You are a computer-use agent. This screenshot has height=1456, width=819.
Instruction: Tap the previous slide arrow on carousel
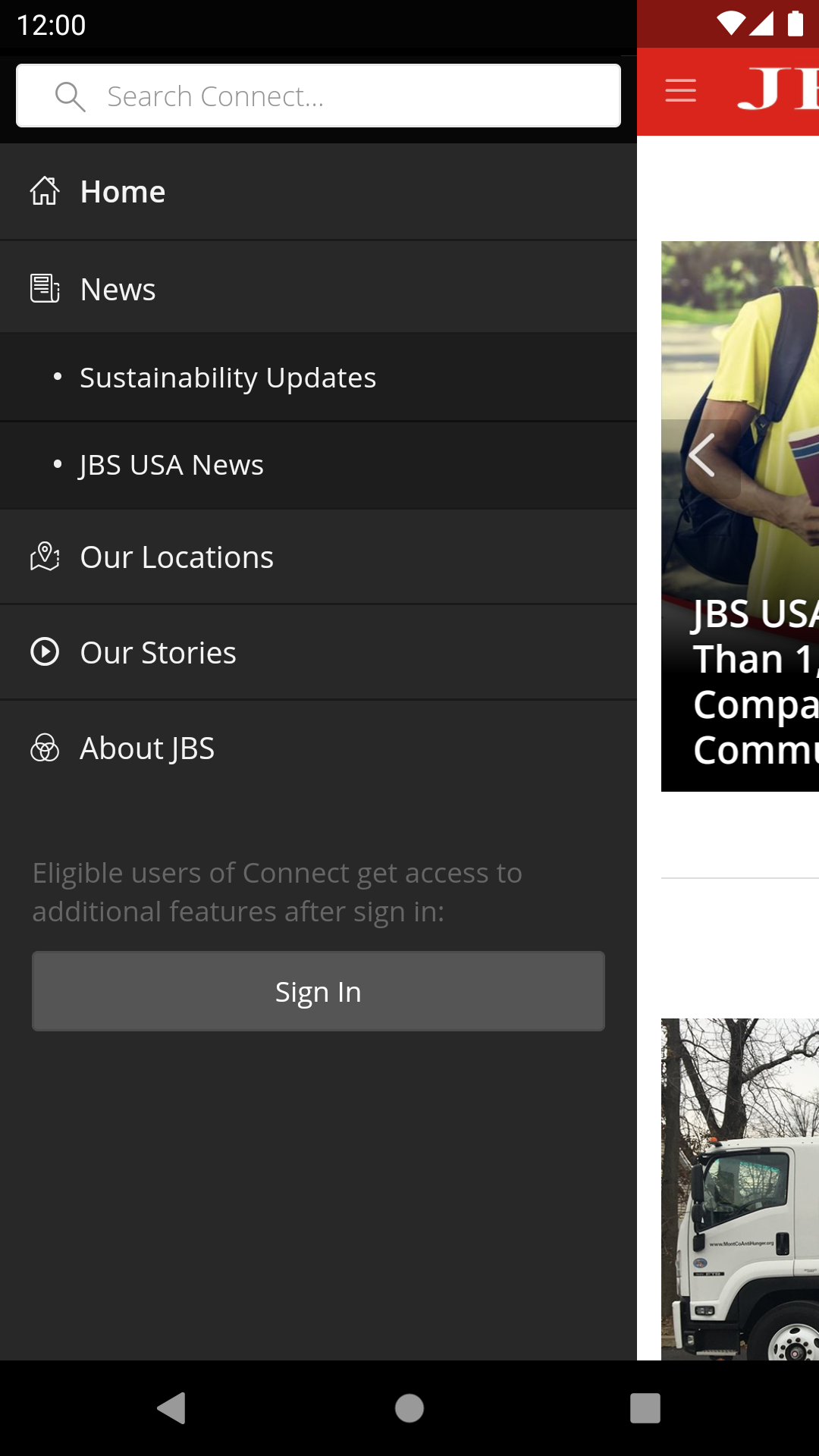(702, 456)
